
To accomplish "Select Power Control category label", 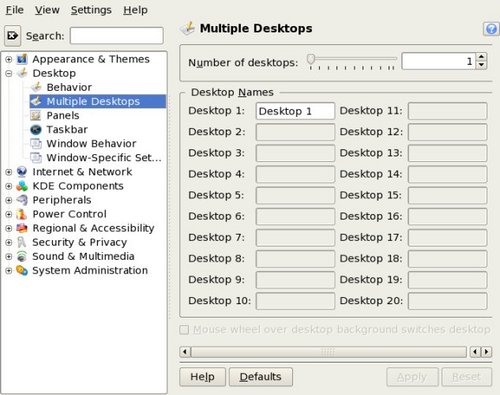I will tap(69, 214).
